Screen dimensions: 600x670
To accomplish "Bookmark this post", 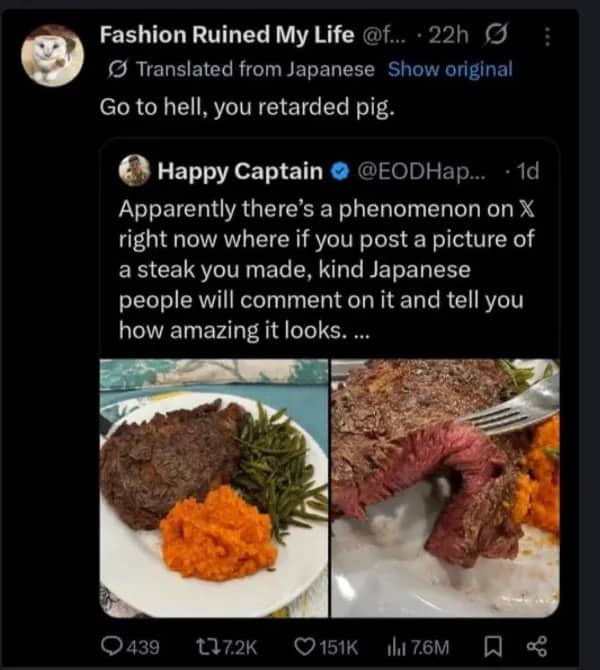I will tap(493, 647).
